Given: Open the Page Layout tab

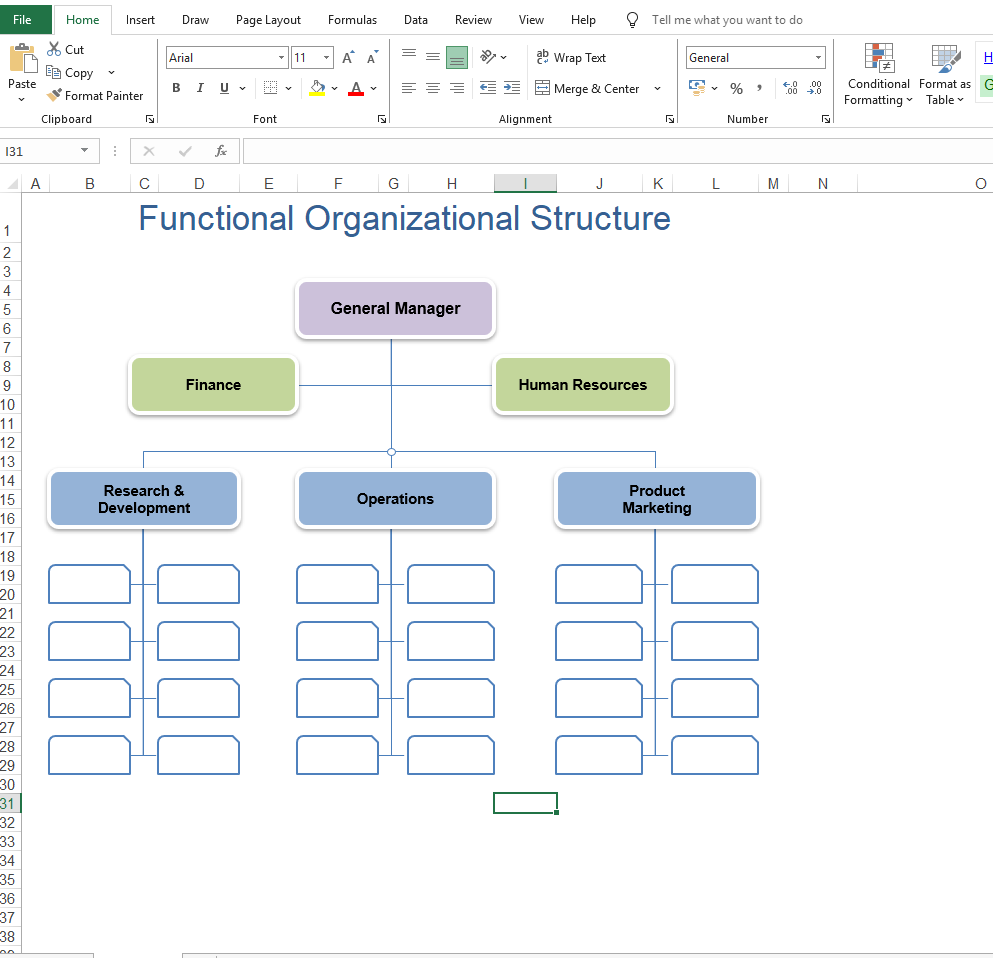Looking at the screenshot, I should [268, 20].
